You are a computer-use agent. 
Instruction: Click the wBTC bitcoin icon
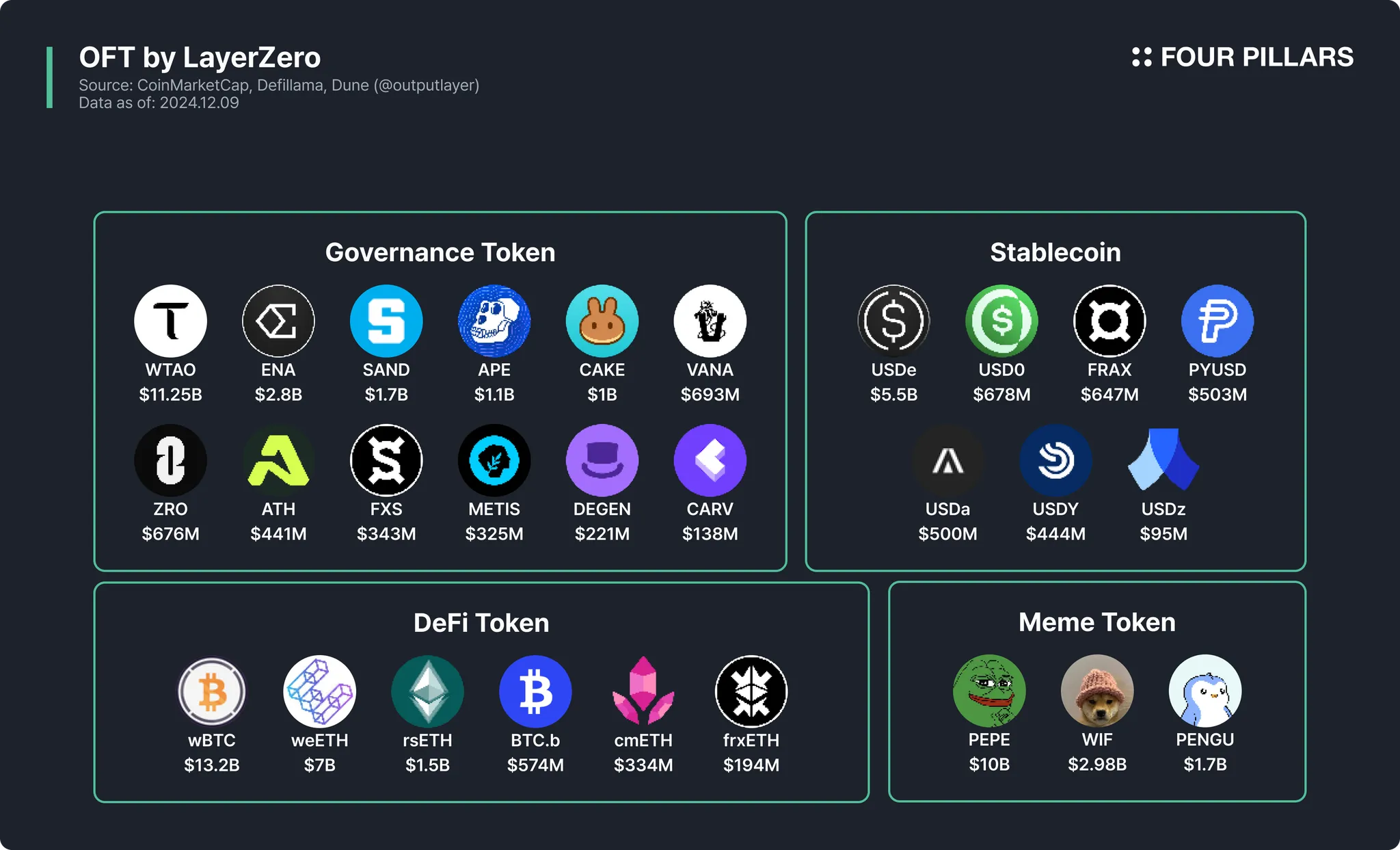212,691
